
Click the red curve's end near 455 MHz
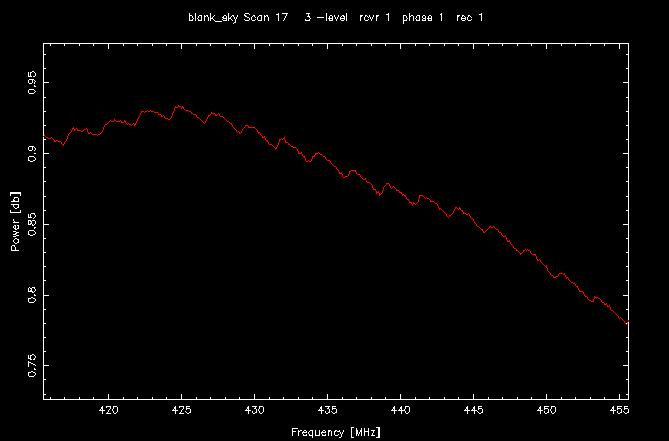click(627, 322)
